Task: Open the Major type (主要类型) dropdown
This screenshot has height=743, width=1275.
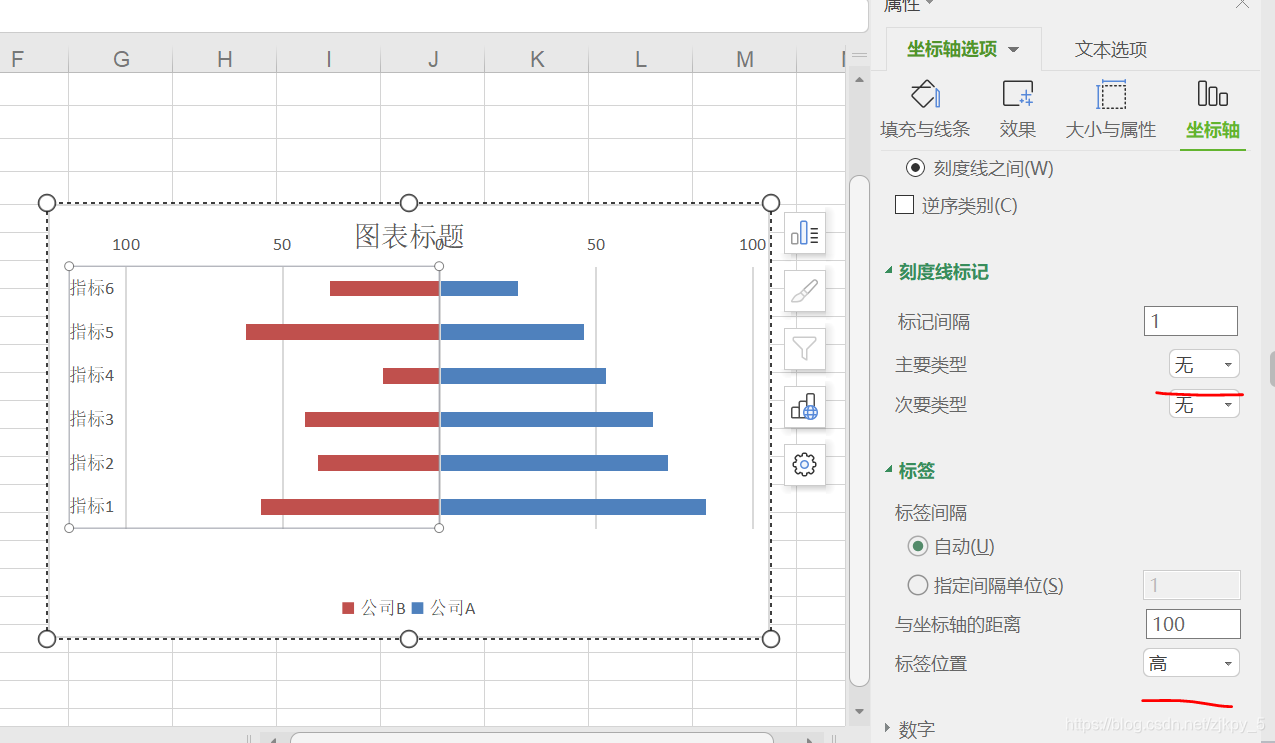Action: point(1204,364)
